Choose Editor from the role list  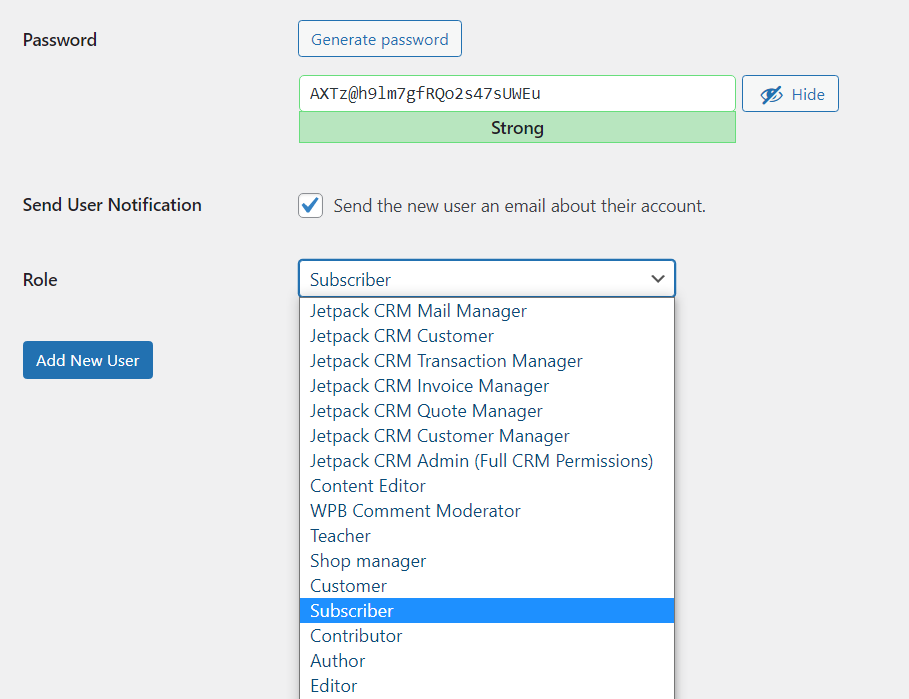click(333, 685)
